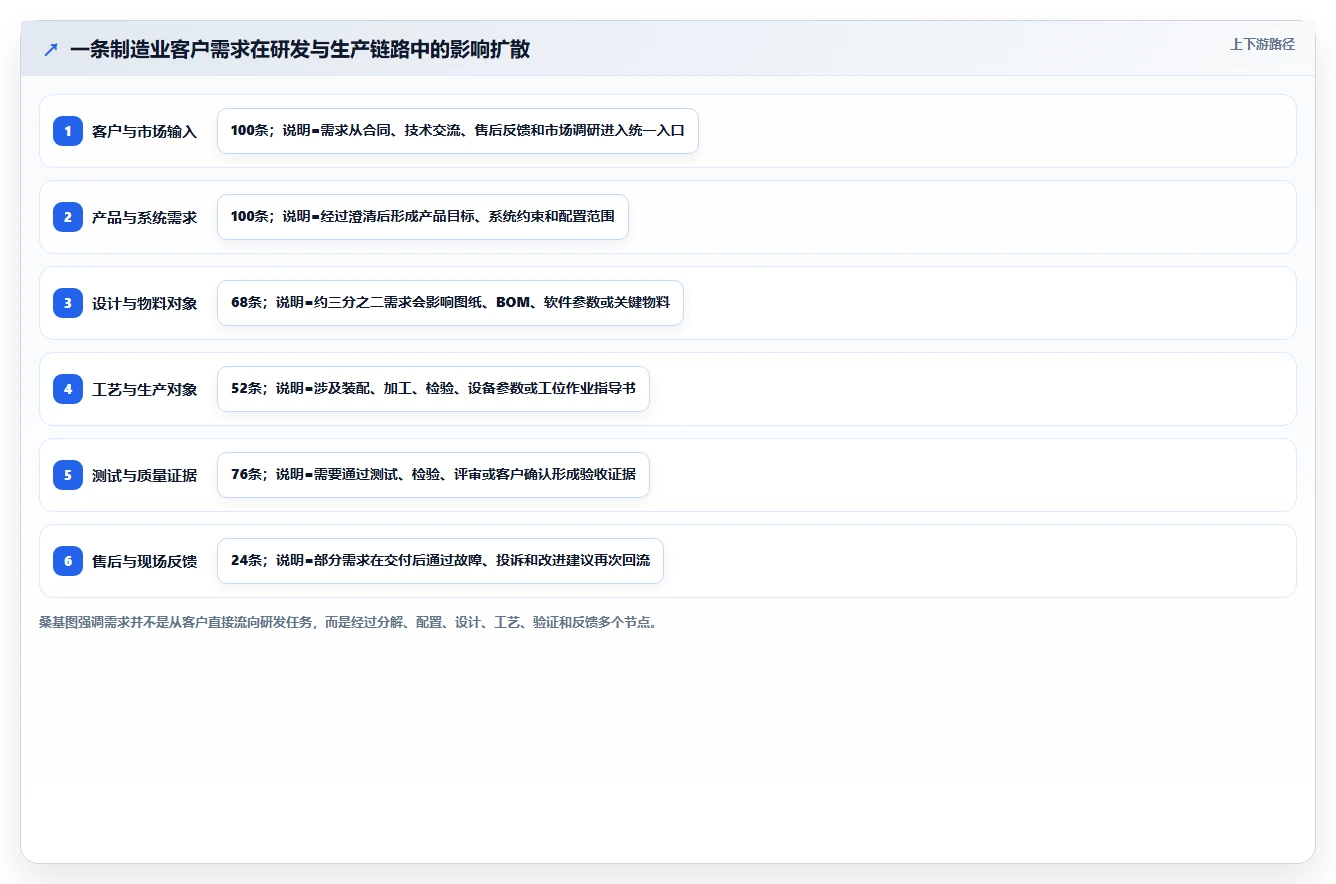Viewport: 1336px width, 884px height.
Task: Click the description box mentioning 统一入口
Action: 458,131
